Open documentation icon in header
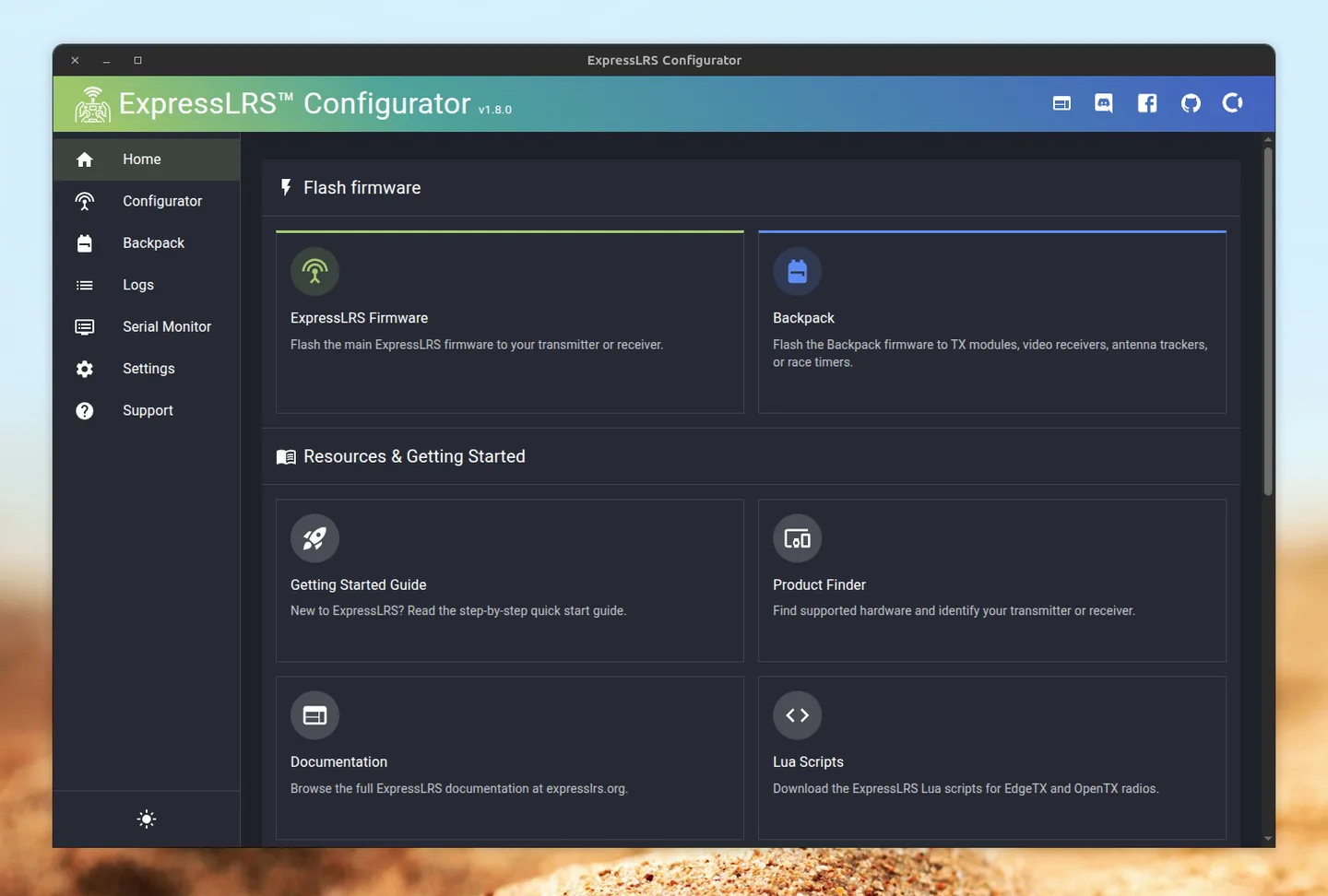Image resolution: width=1328 pixels, height=896 pixels. [1061, 103]
